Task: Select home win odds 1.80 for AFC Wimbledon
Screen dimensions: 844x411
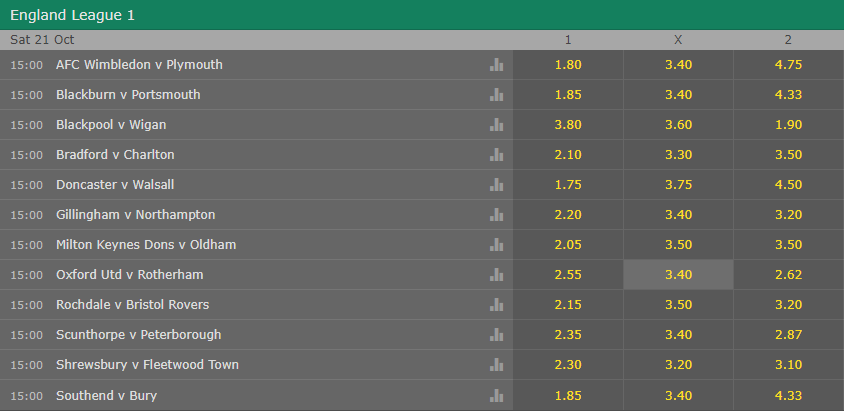Action: coord(568,65)
